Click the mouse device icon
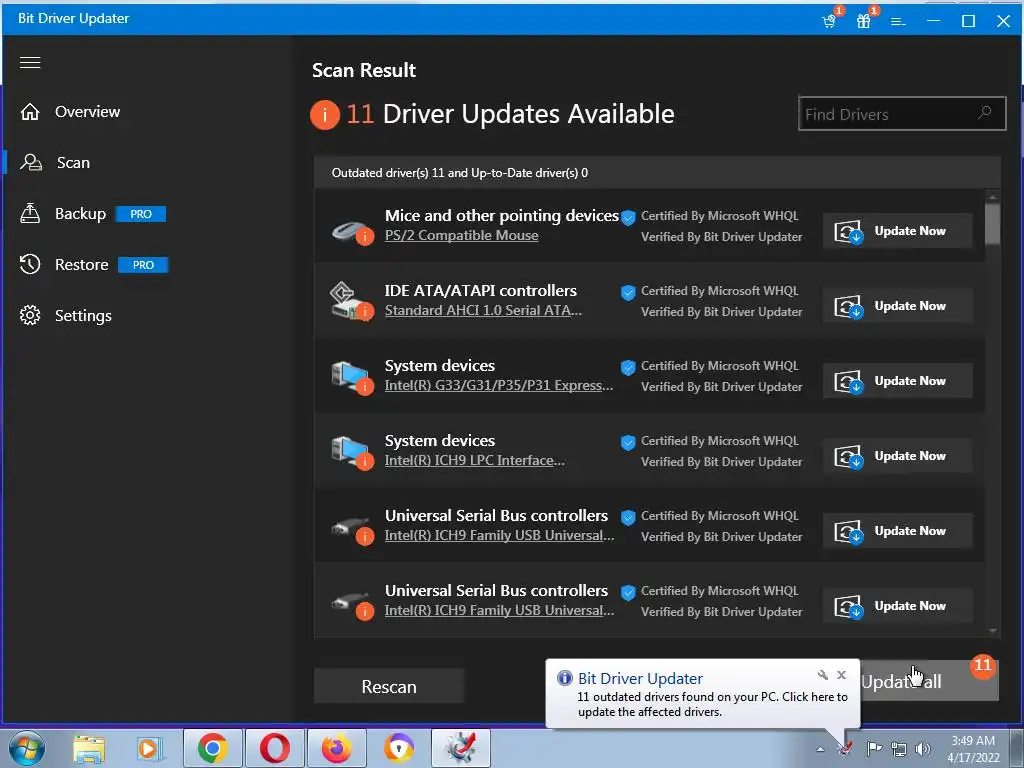1024x768 pixels. pos(352,231)
